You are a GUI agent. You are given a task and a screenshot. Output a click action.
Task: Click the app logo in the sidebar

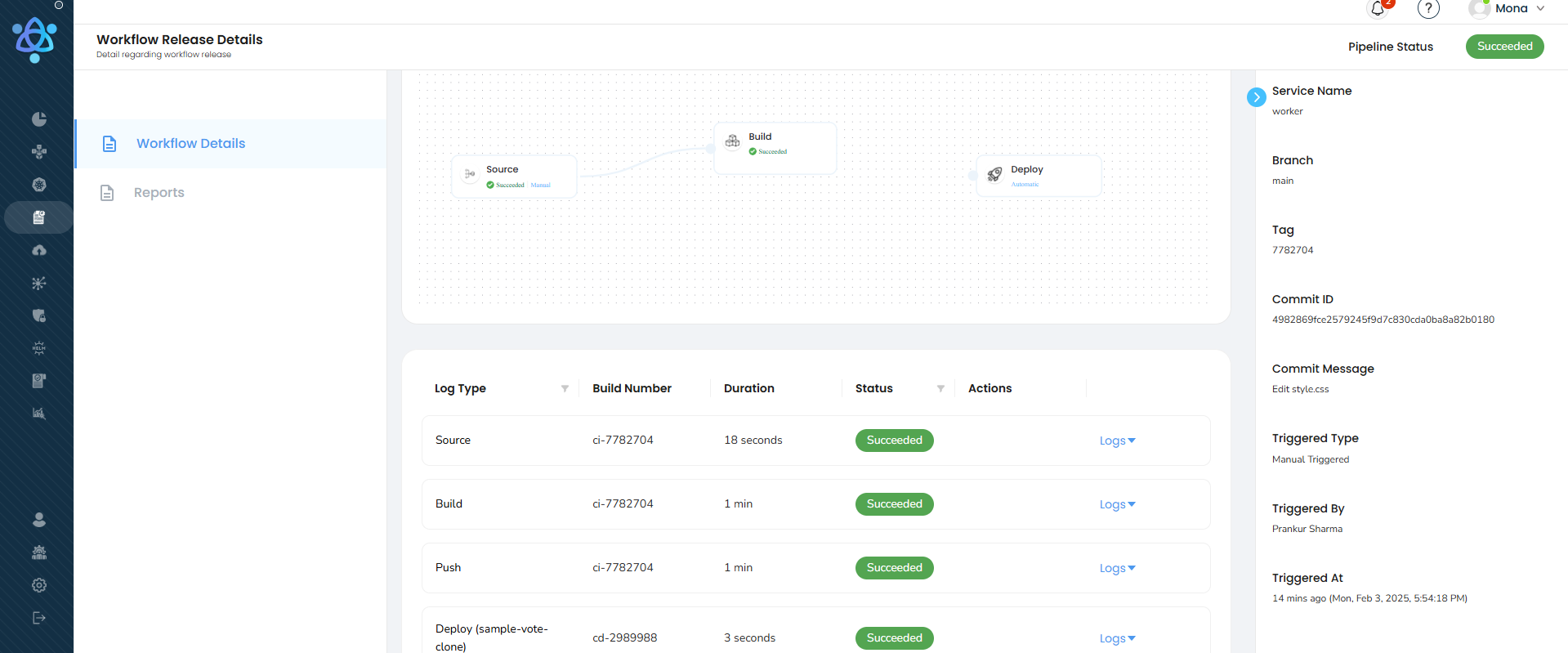34,40
